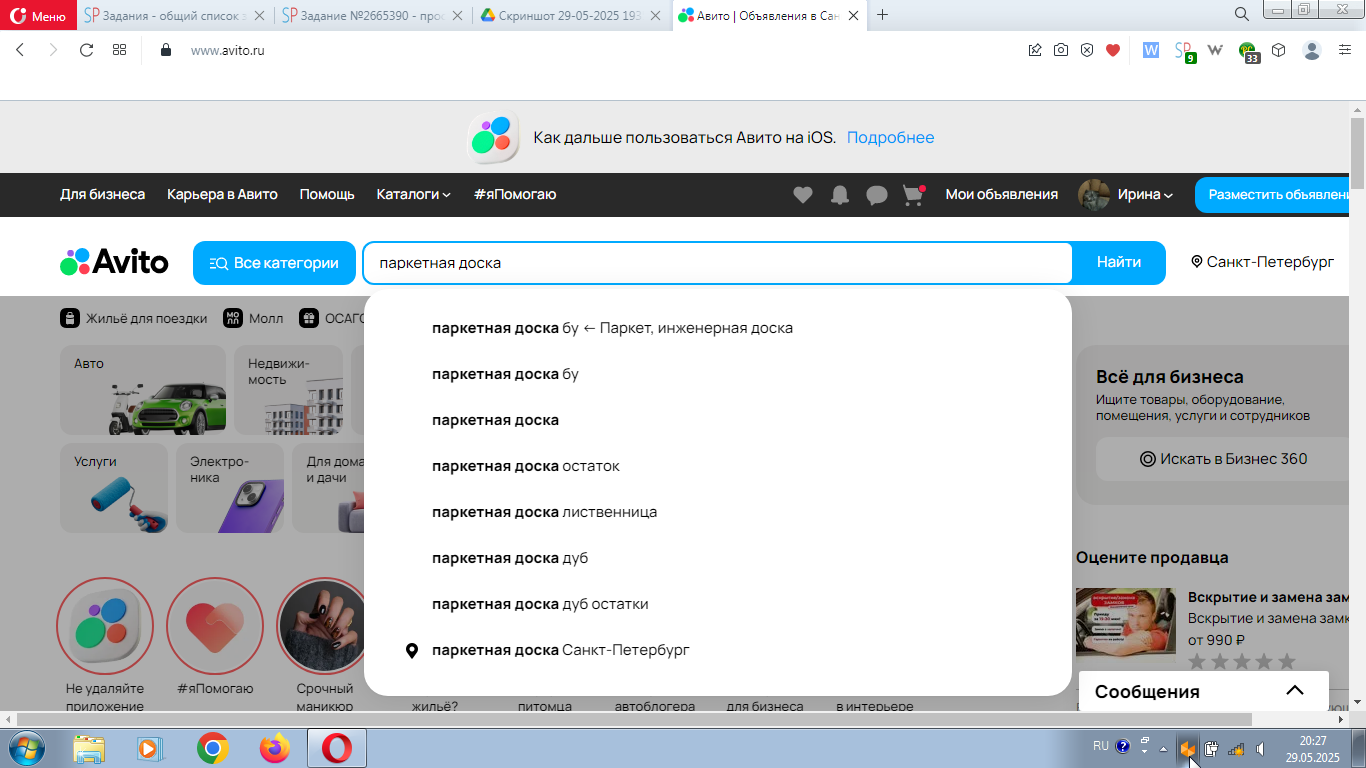This screenshot has width=1366, height=768.
Task: Switch to tab Задания - общий список
Action: click(x=173, y=15)
